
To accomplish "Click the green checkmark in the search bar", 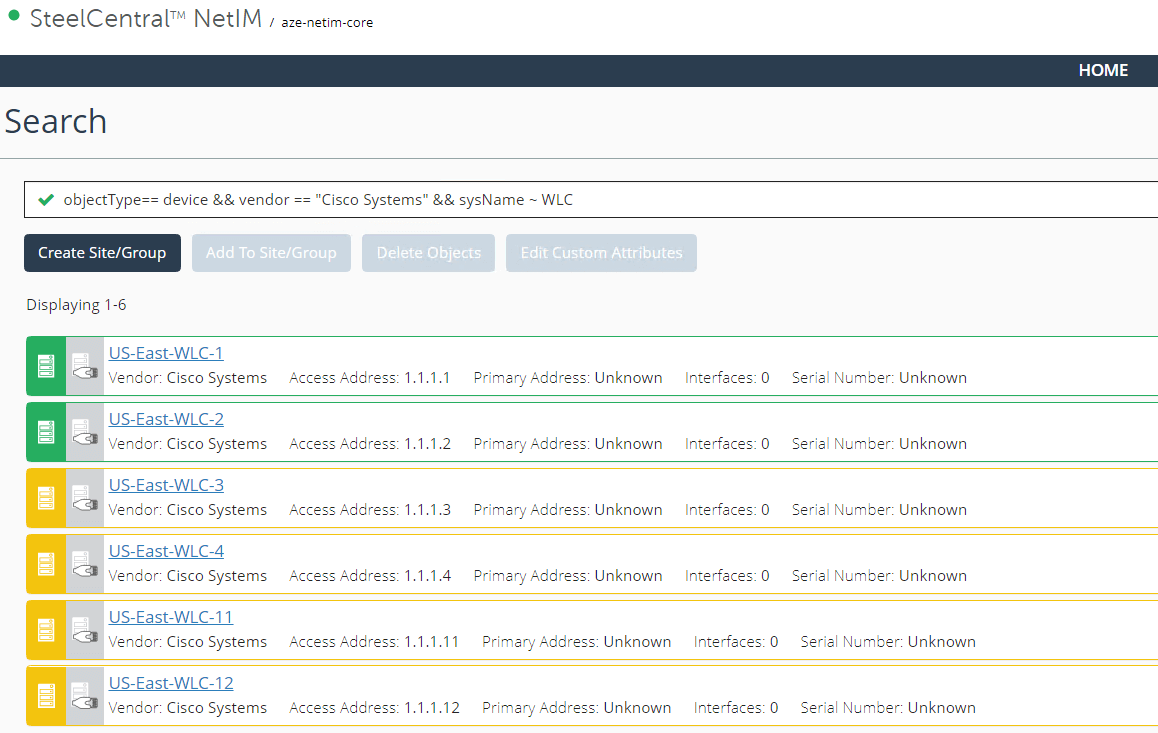I will coord(46,199).
